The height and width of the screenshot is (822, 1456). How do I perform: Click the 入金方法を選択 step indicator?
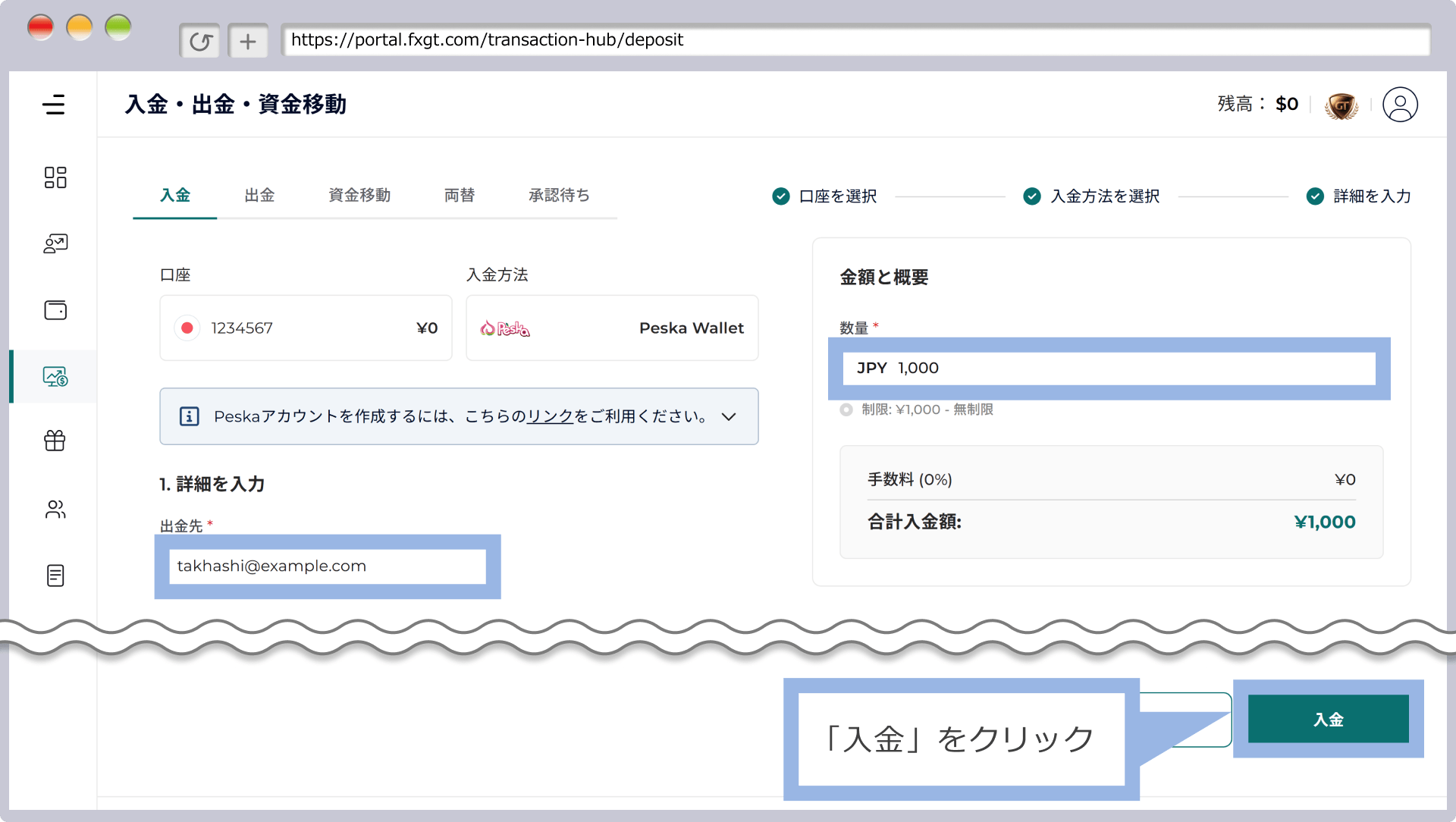(x=1091, y=196)
